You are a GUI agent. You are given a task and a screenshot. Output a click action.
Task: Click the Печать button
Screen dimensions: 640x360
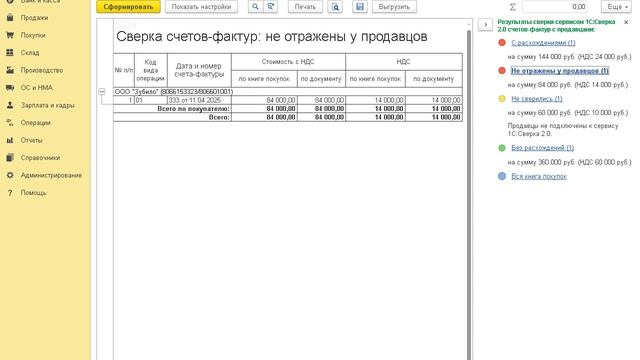(x=305, y=7)
